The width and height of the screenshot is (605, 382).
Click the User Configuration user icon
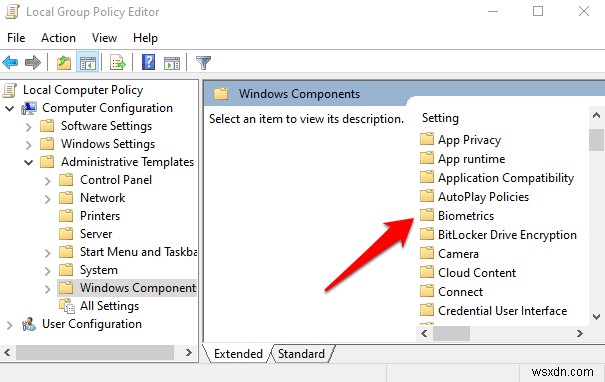coord(29,324)
